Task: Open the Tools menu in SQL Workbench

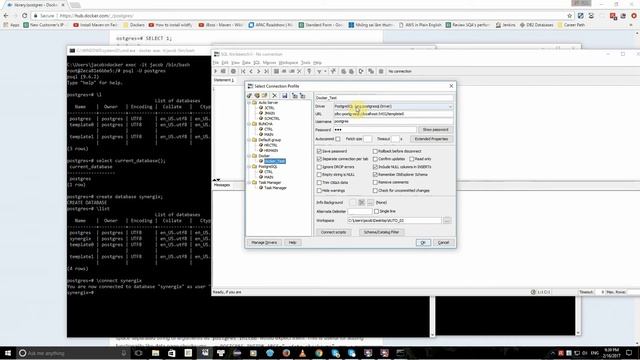Action: 306,63
